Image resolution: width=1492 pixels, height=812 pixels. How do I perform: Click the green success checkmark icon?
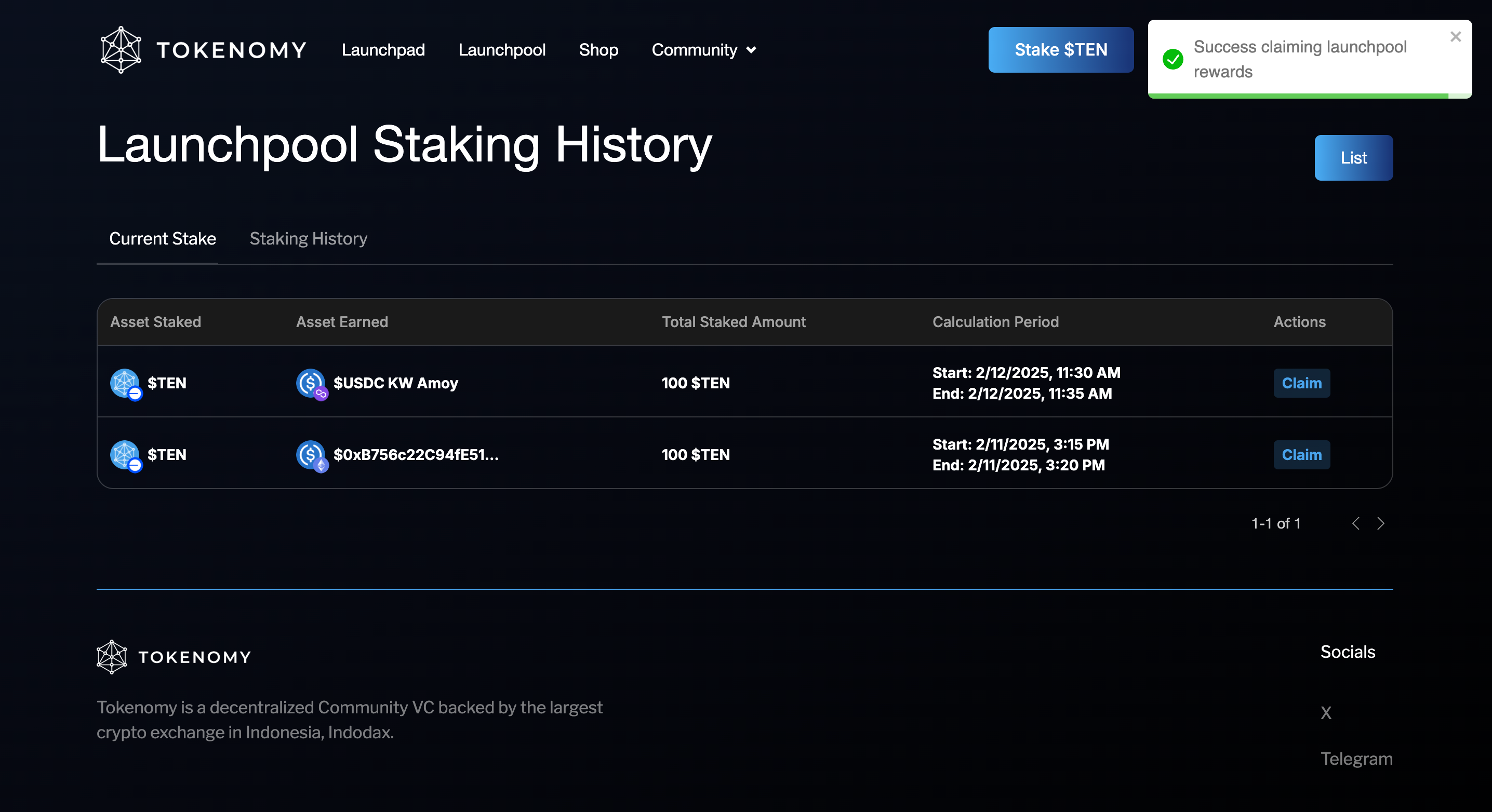1173,59
